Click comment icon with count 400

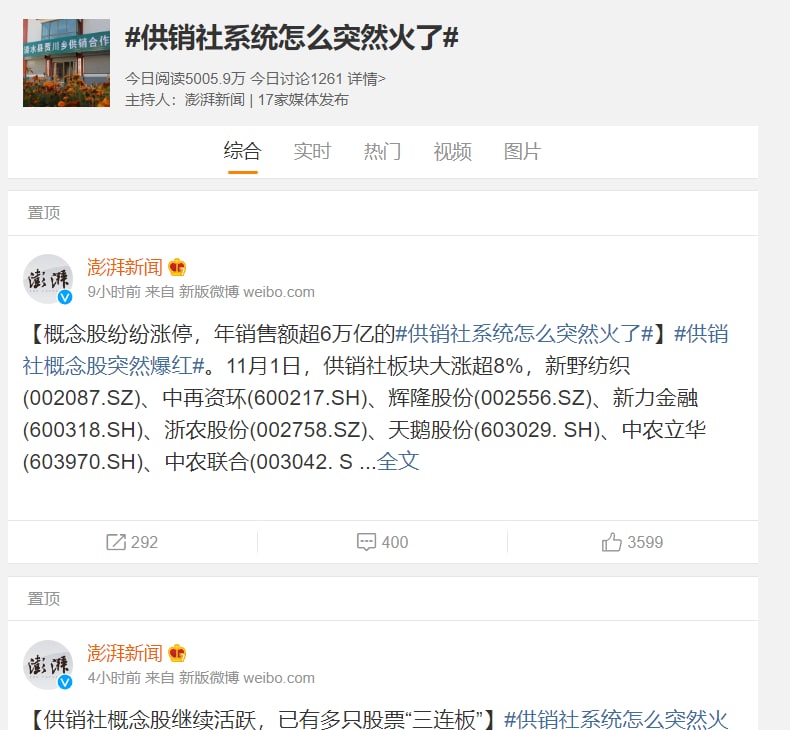click(x=382, y=542)
